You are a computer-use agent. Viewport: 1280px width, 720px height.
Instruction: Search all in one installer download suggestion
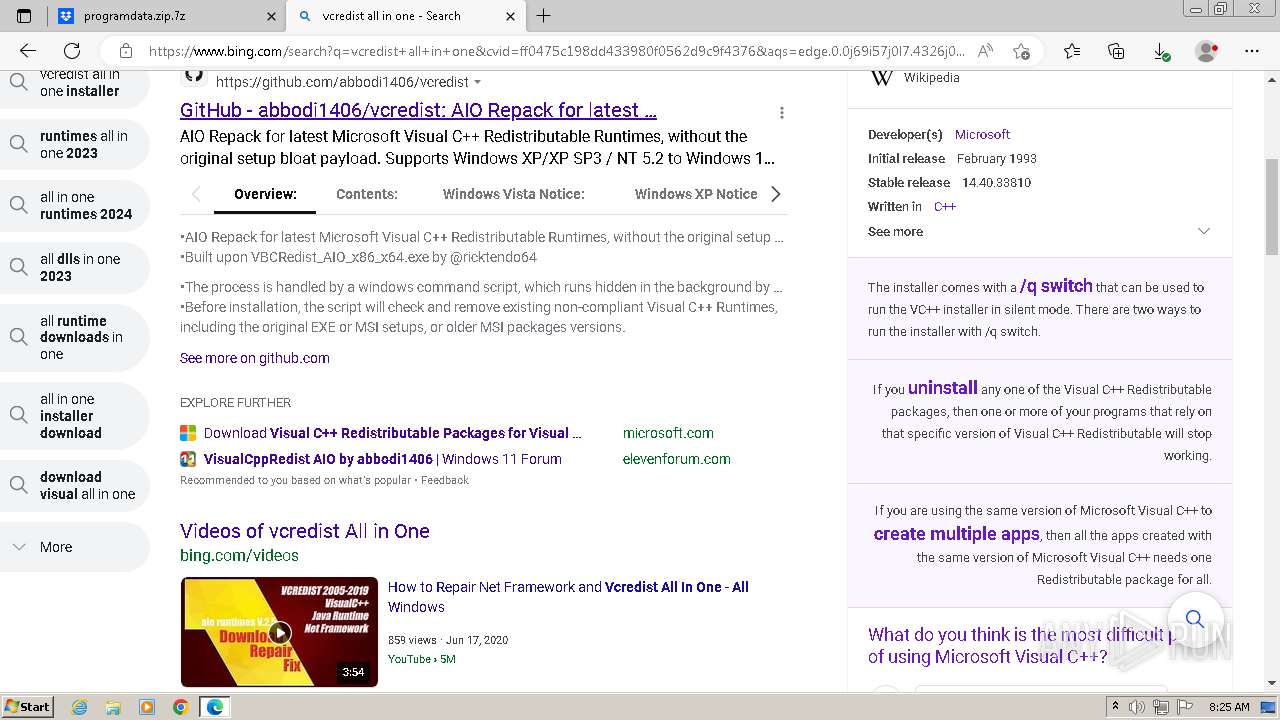(74, 416)
